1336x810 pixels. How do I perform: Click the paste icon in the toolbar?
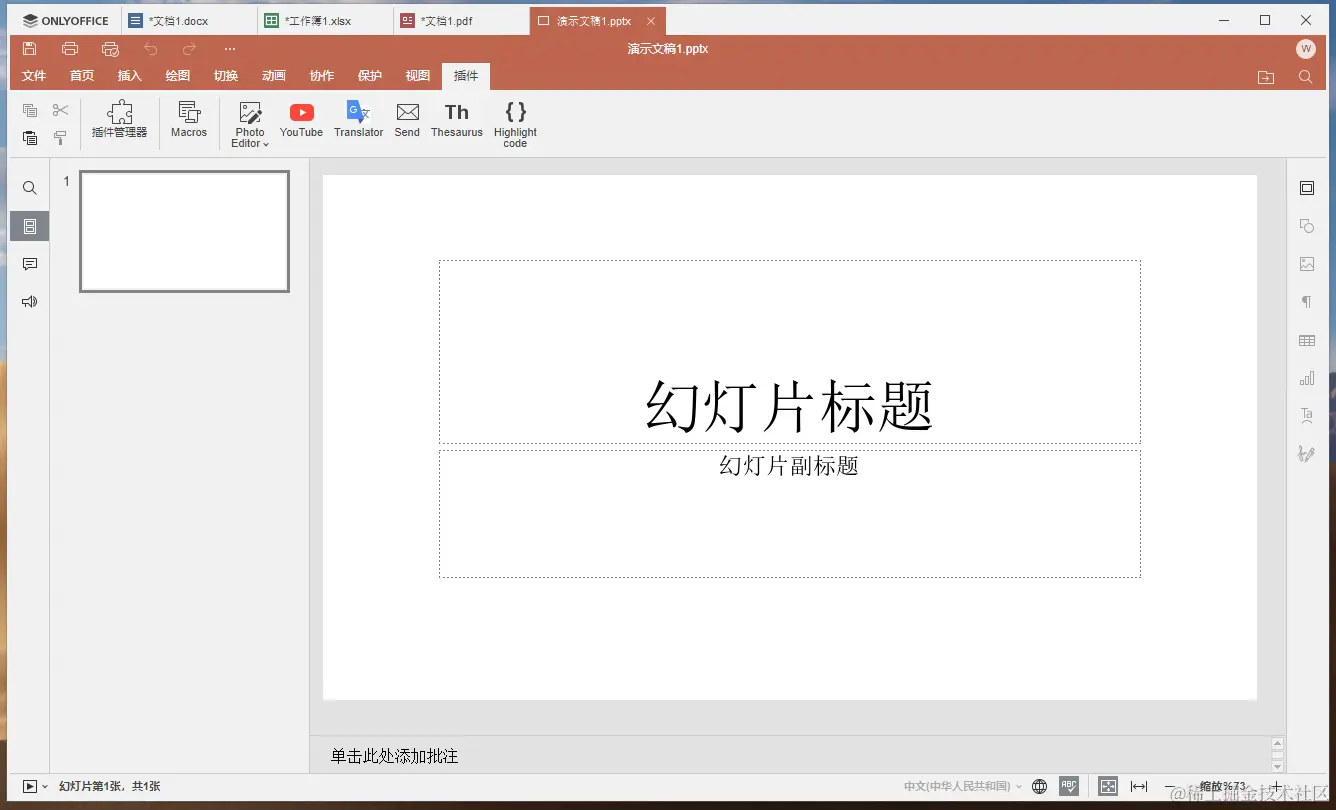[30, 138]
